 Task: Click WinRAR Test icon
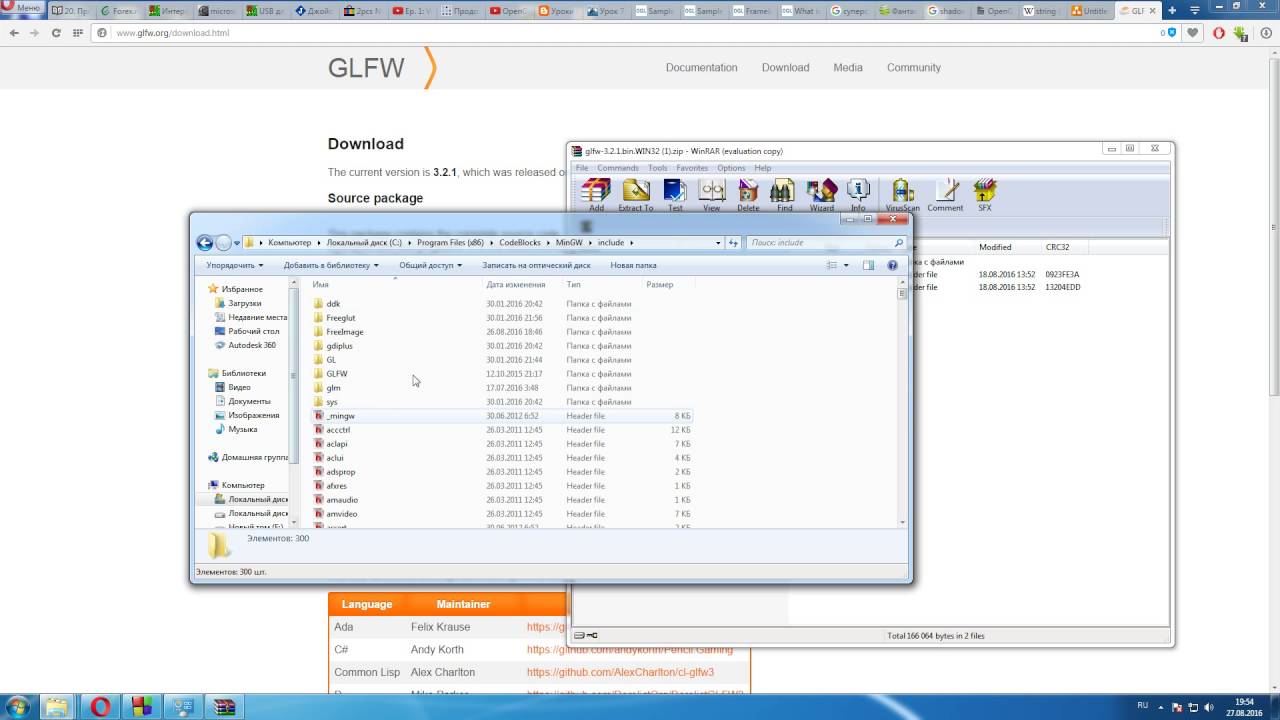pyautogui.click(x=675, y=193)
